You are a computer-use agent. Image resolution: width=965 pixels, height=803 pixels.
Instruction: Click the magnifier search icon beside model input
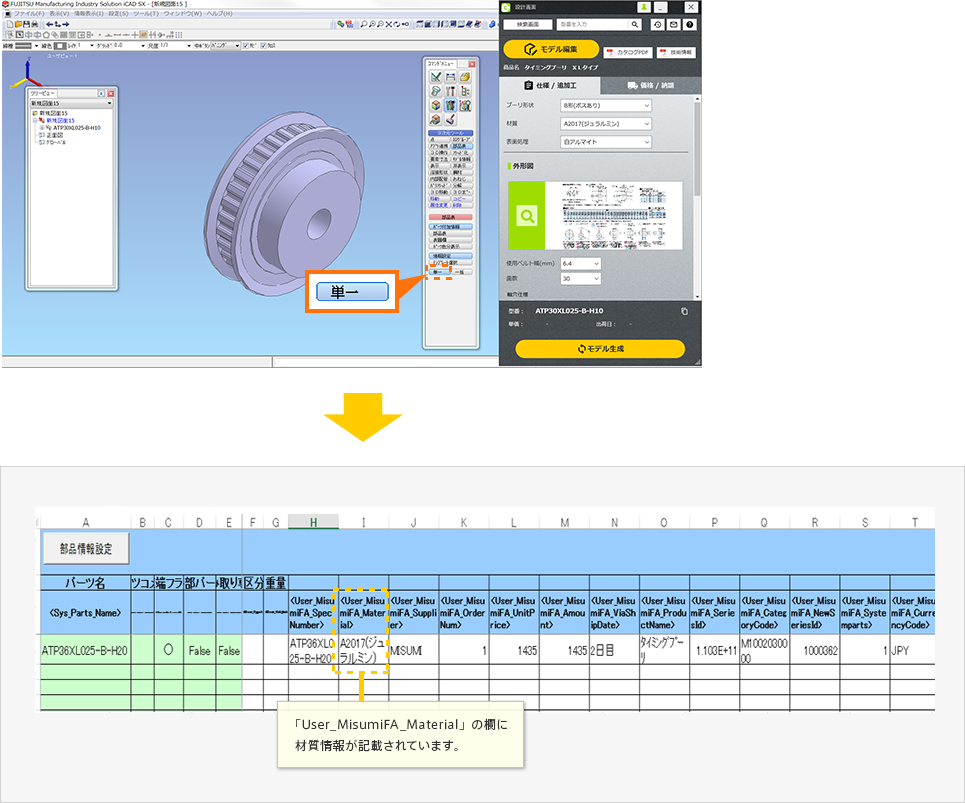pyautogui.click(x=634, y=25)
